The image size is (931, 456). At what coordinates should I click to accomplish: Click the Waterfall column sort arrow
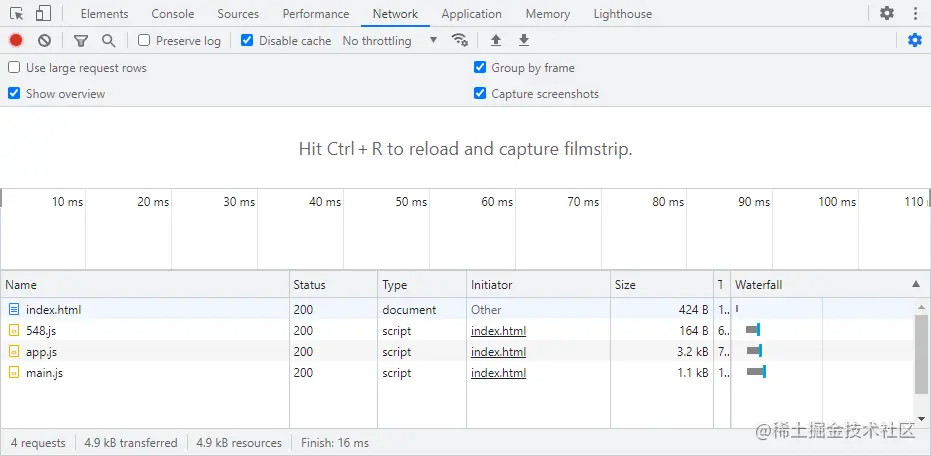(915, 285)
